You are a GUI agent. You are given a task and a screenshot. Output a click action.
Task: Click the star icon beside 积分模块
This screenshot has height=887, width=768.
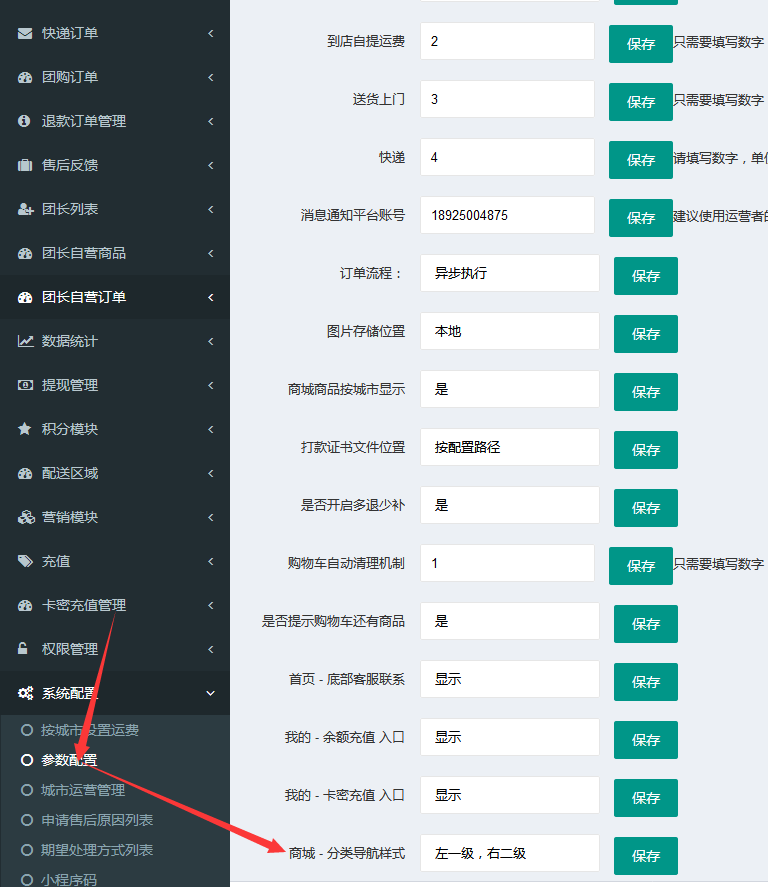pos(25,429)
